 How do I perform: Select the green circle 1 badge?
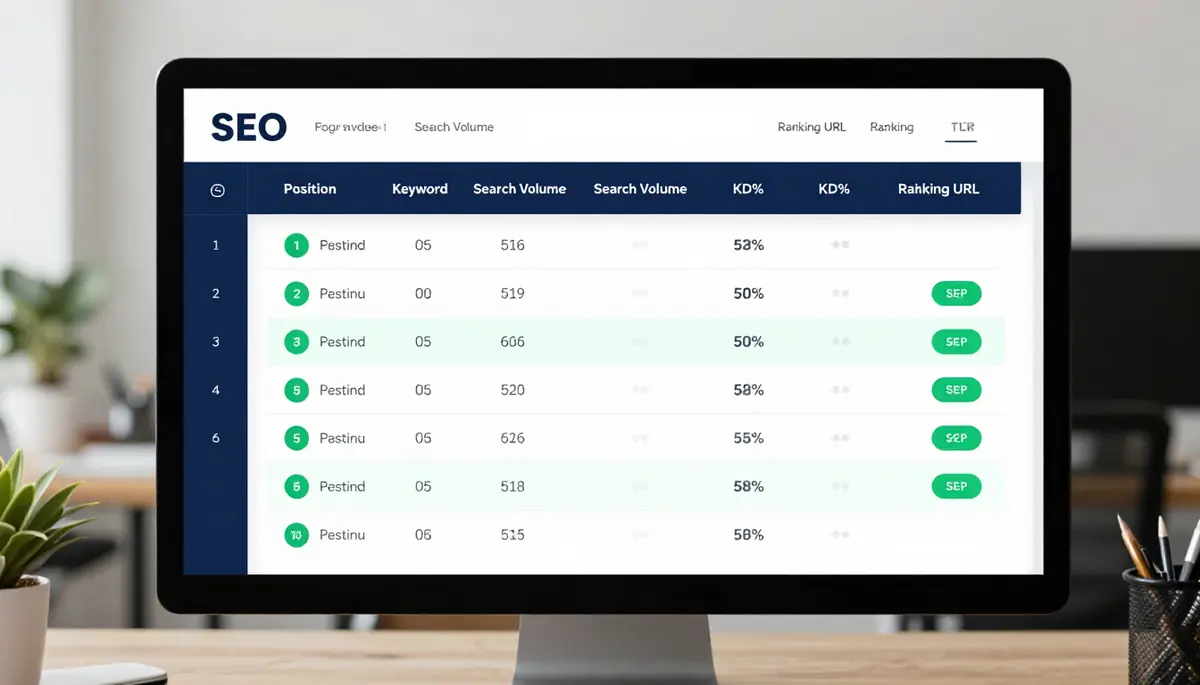coord(296,245)
